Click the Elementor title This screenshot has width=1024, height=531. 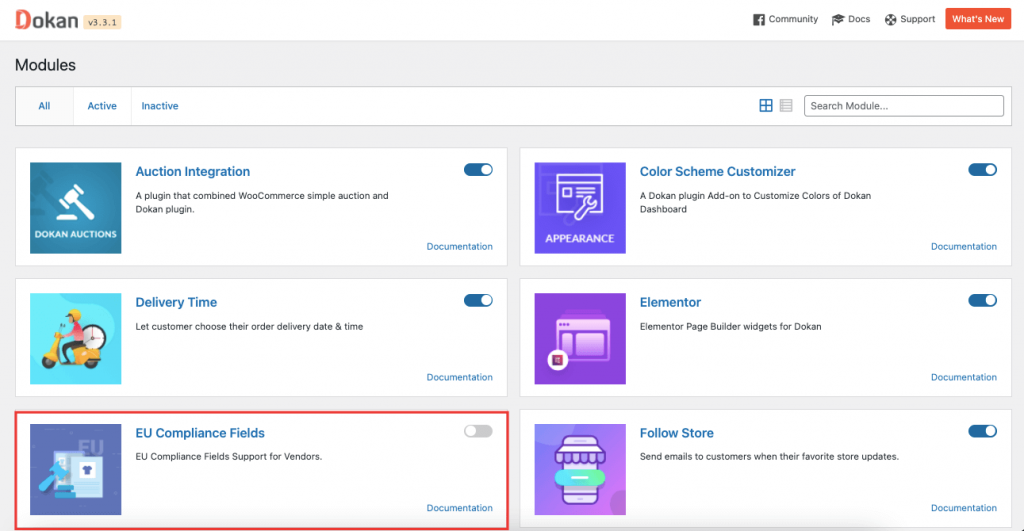pos(670,302)
